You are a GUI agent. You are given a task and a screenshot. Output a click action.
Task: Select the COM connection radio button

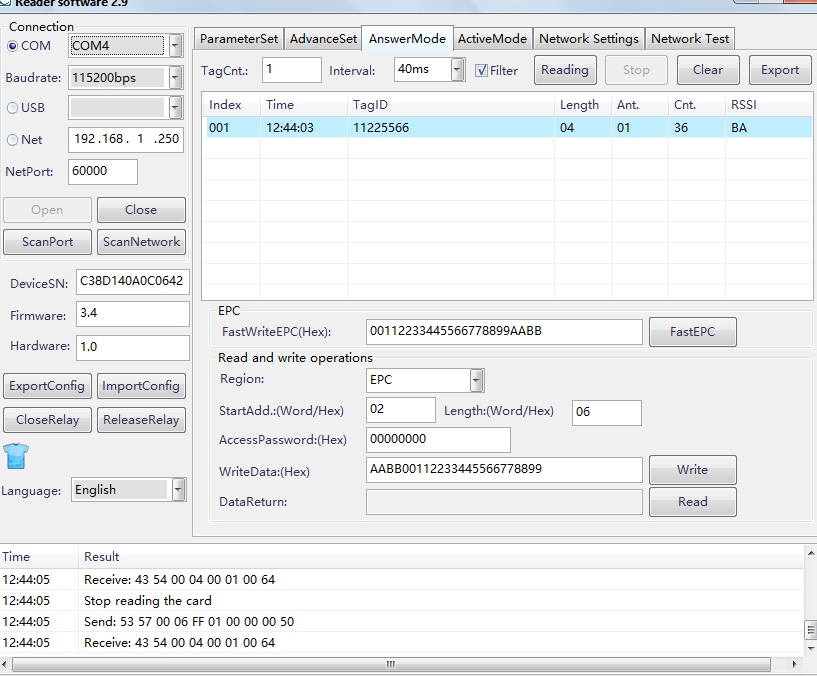click(x=13, y=46)
